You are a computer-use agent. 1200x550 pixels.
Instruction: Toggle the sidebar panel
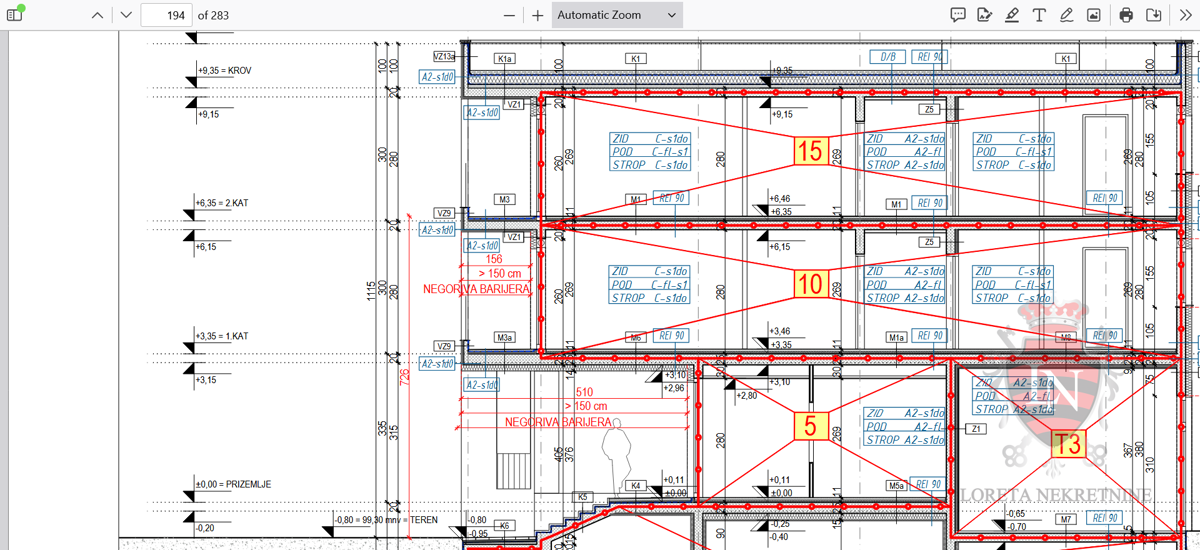pos(15,15)
